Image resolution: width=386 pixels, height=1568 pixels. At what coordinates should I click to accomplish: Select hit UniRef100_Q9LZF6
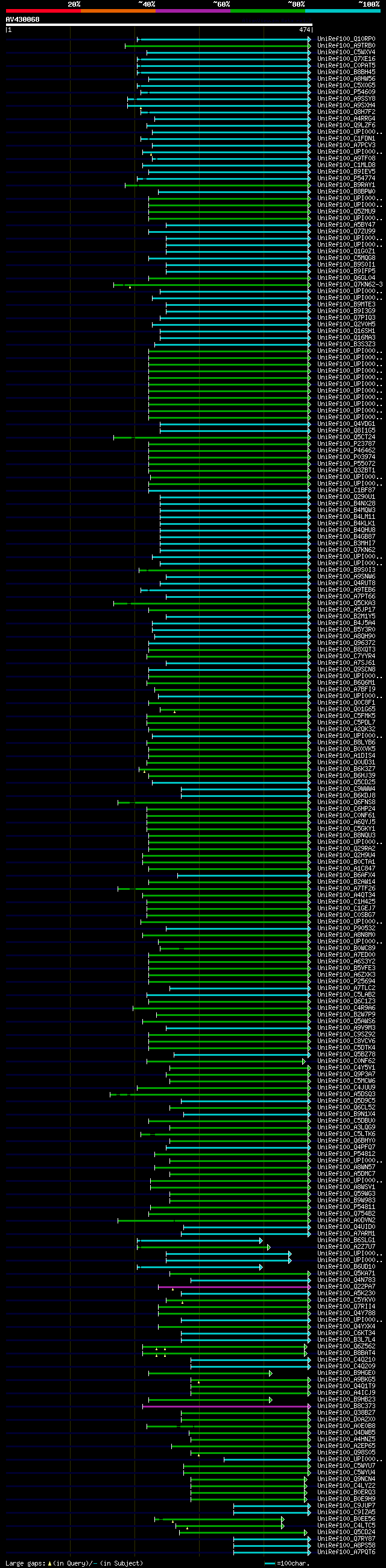346,125
